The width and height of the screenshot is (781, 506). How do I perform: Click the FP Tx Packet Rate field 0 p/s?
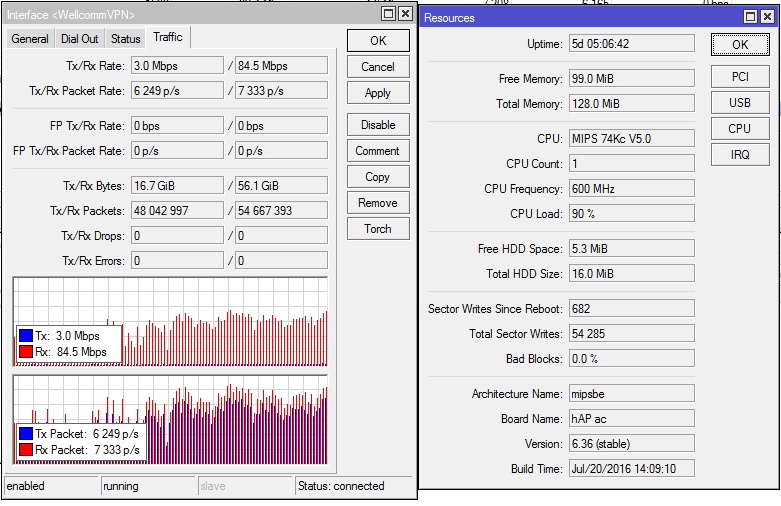pyautogui.click(x=177, y=150)
